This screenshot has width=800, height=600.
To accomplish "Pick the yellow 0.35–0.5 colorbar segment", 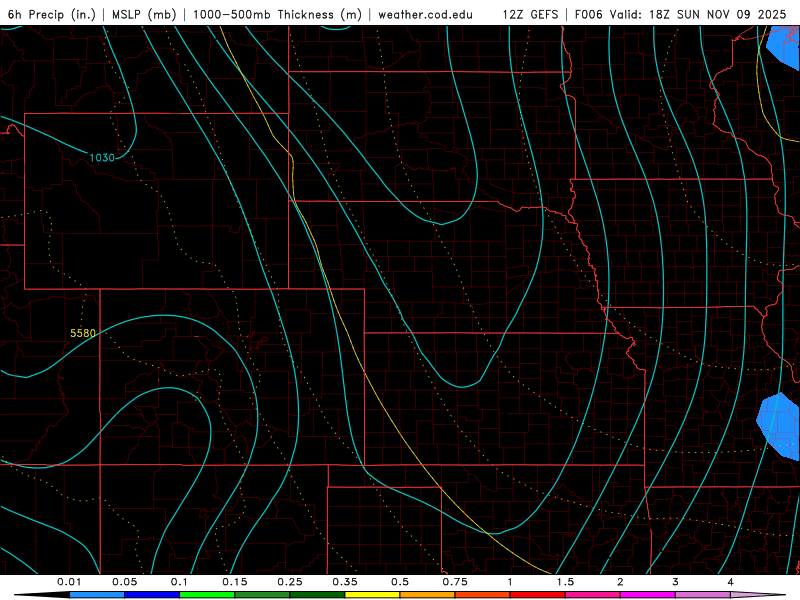I will pos(372,595).
